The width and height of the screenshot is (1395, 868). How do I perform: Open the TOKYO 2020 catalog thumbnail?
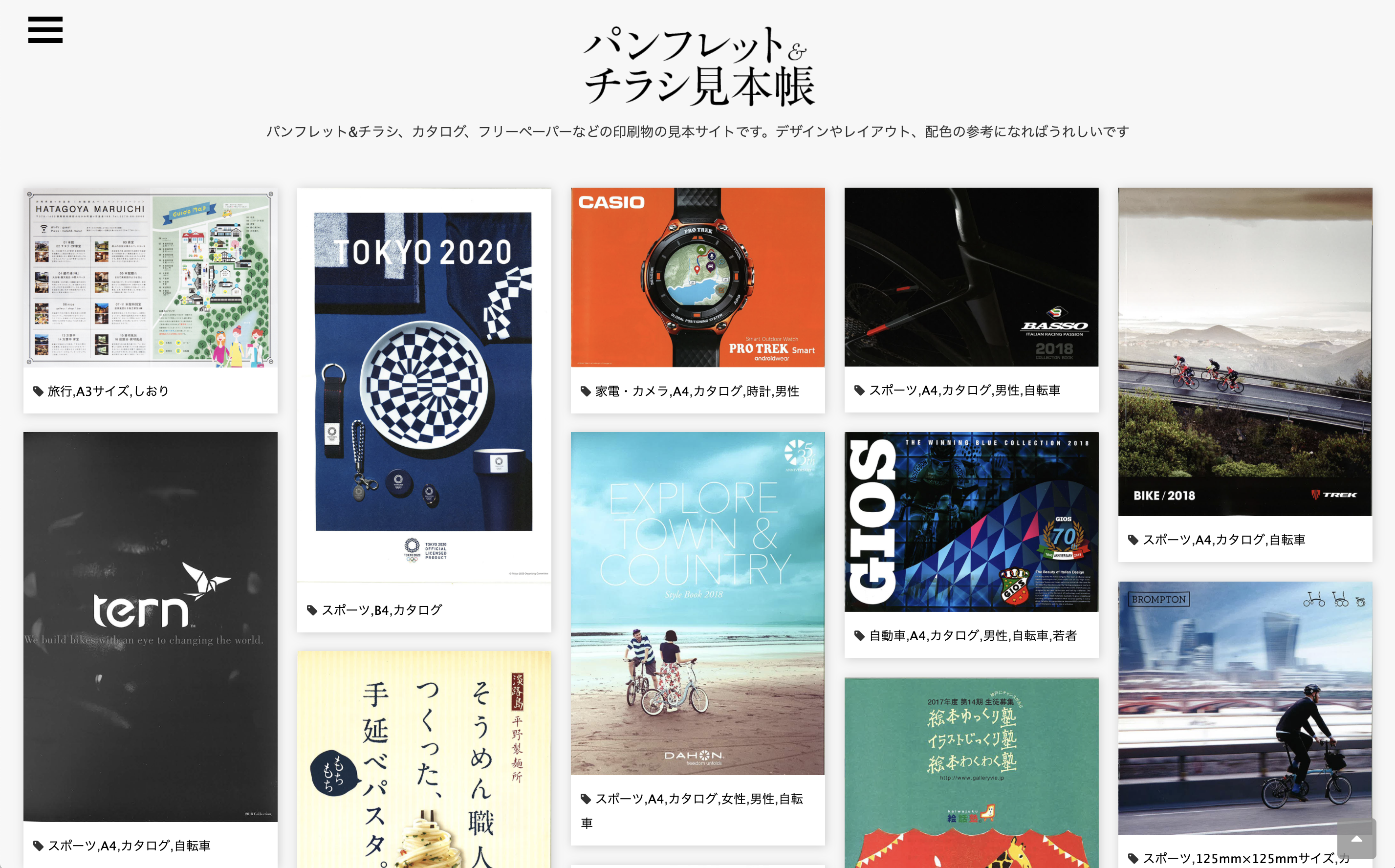click(x=424, y=385)
